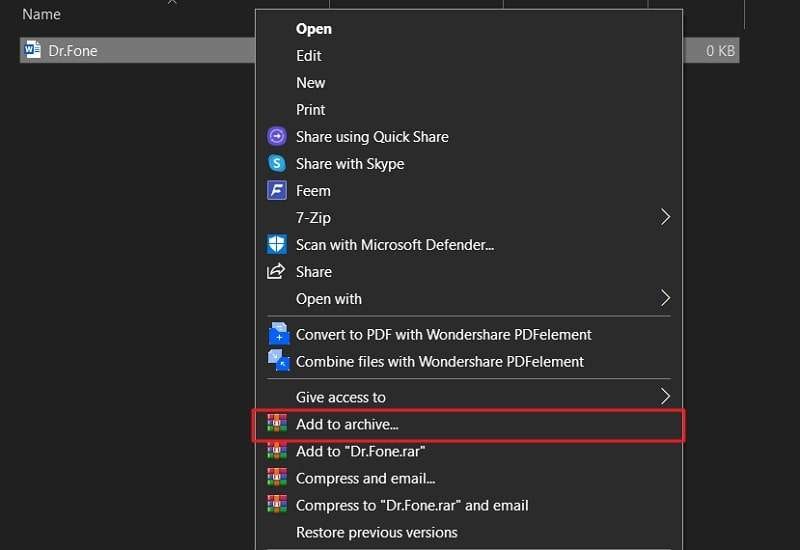Image resolution: width=800 pixels, height=550 pixels.
Task: Expand the Open with submenu arrow
Action: (x=665, y=298)
